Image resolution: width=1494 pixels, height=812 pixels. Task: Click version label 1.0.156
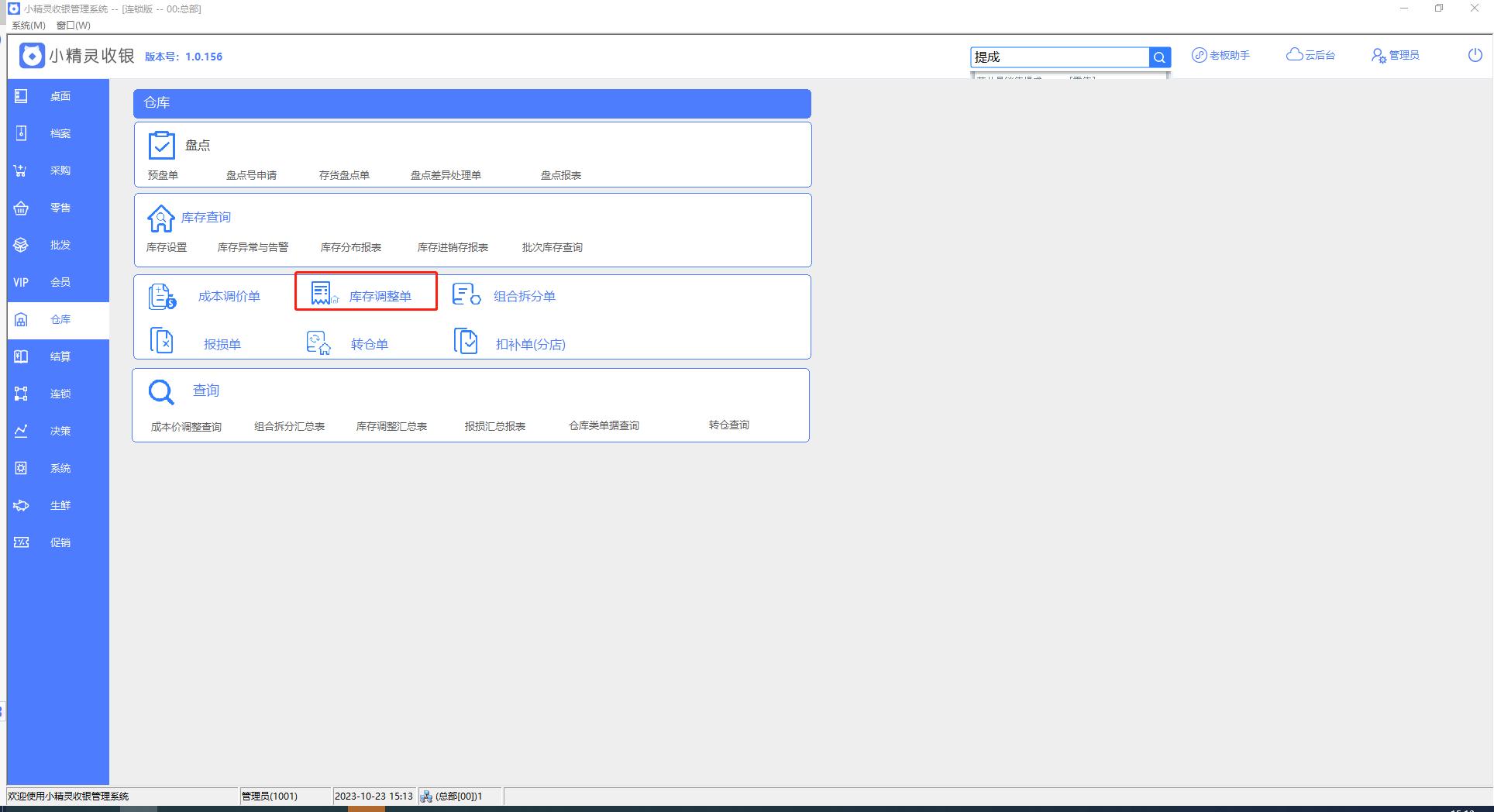point(204,57)
